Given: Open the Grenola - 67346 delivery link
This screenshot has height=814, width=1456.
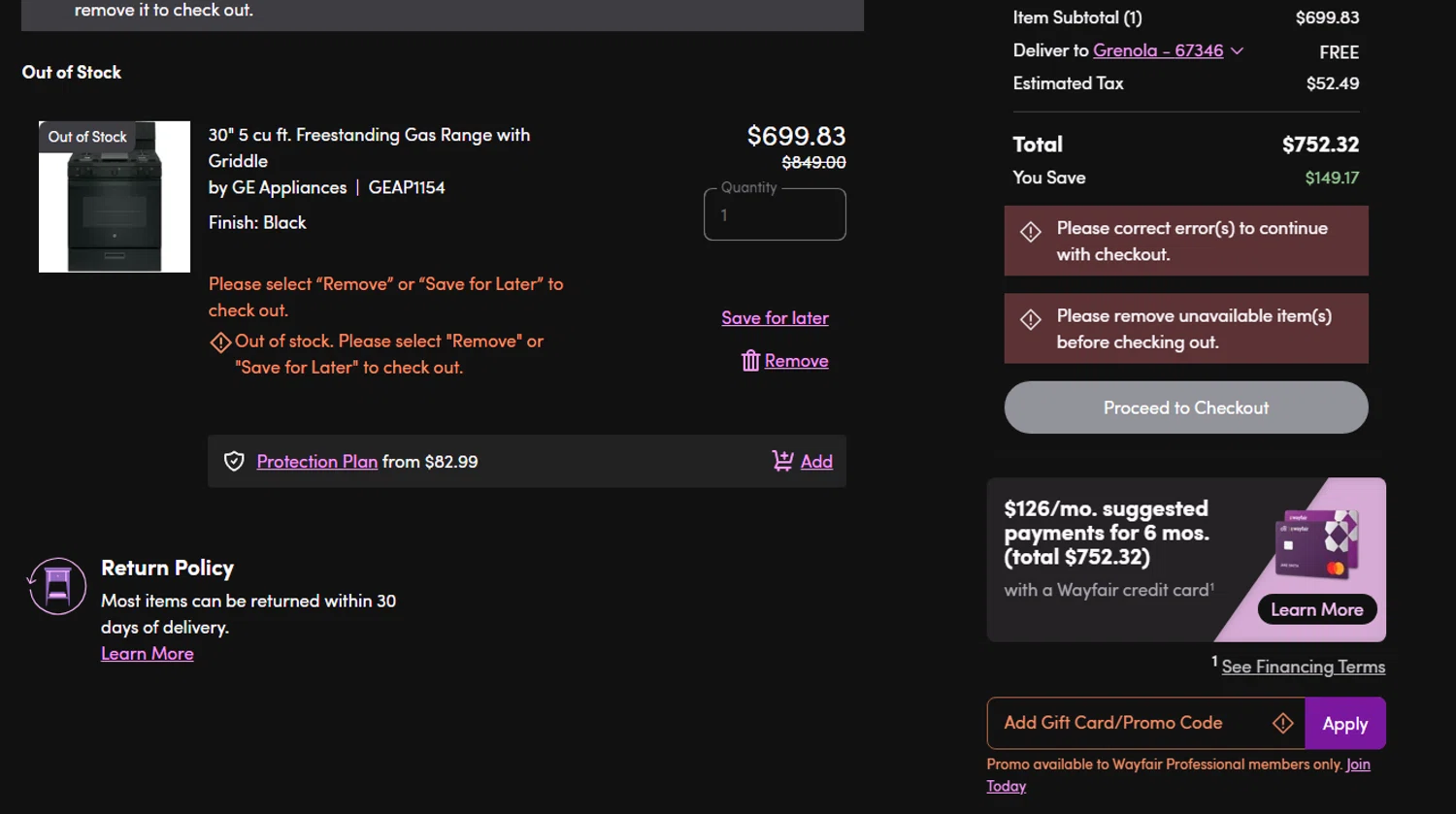Looking at the screenshot, I should (1158, 50).
